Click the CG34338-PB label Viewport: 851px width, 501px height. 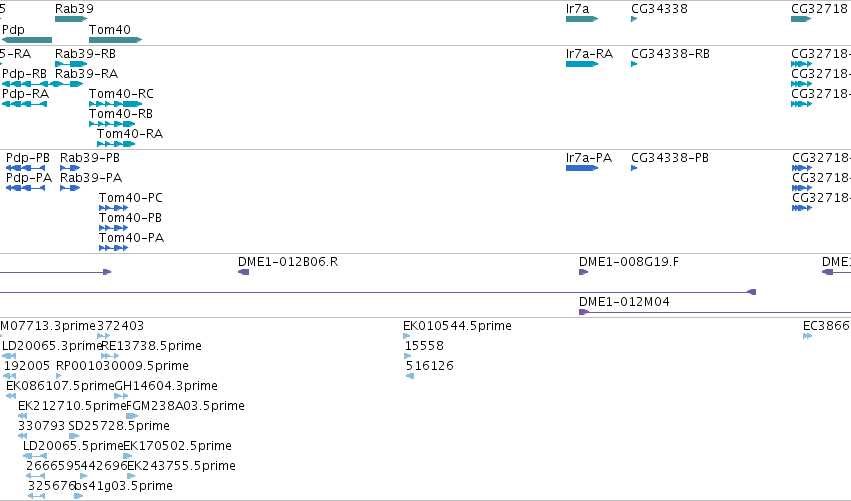[670, 157]
